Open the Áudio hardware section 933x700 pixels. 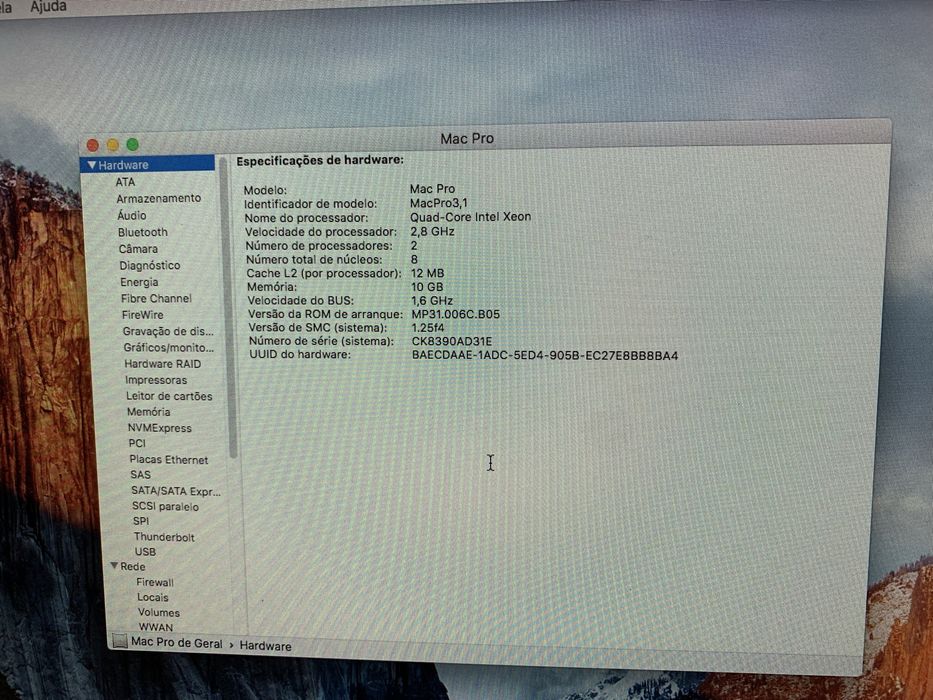click(132, 215)
